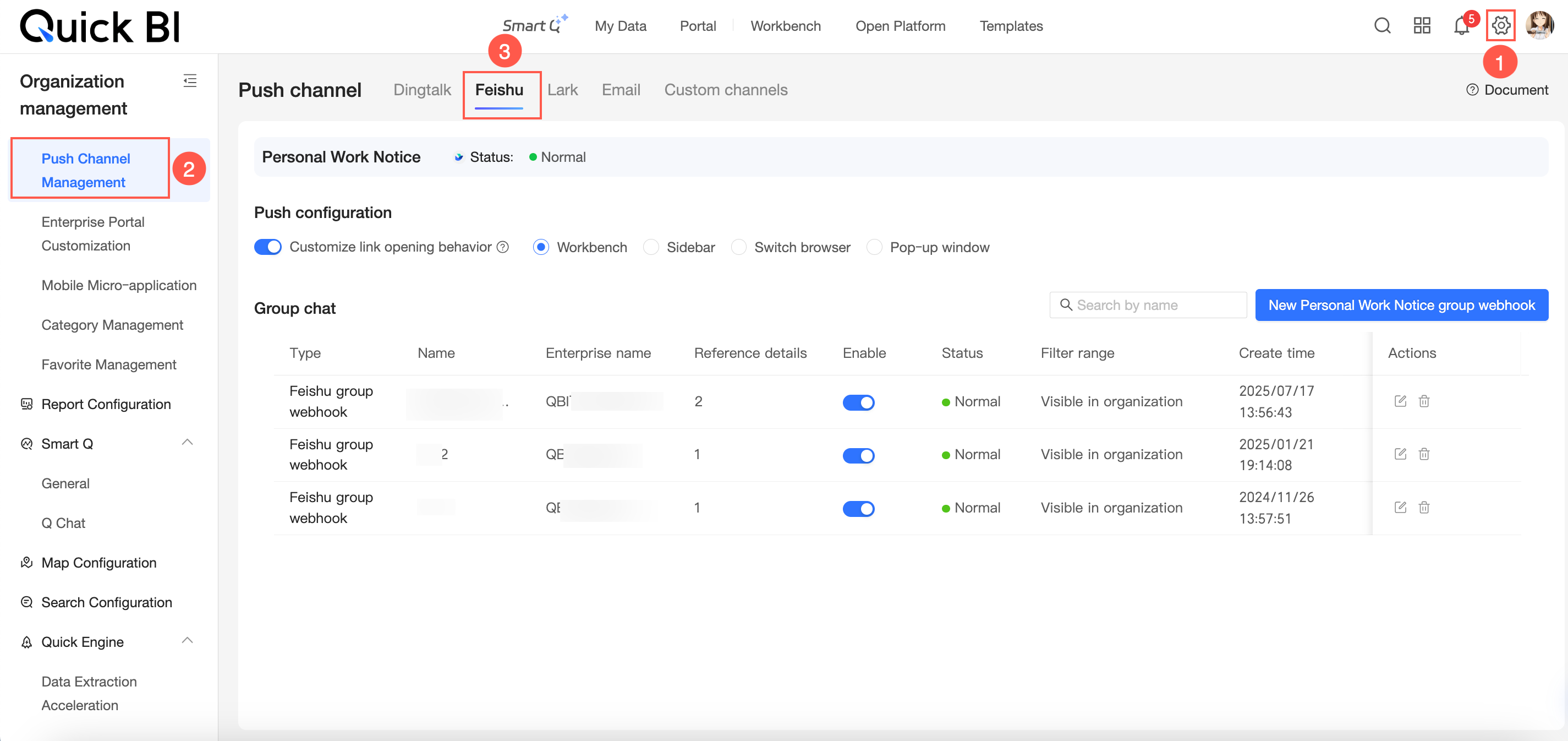Screen dimensions: 1568x741
Task: Switch to the Custom channels tab
Action: coord(726,90)
